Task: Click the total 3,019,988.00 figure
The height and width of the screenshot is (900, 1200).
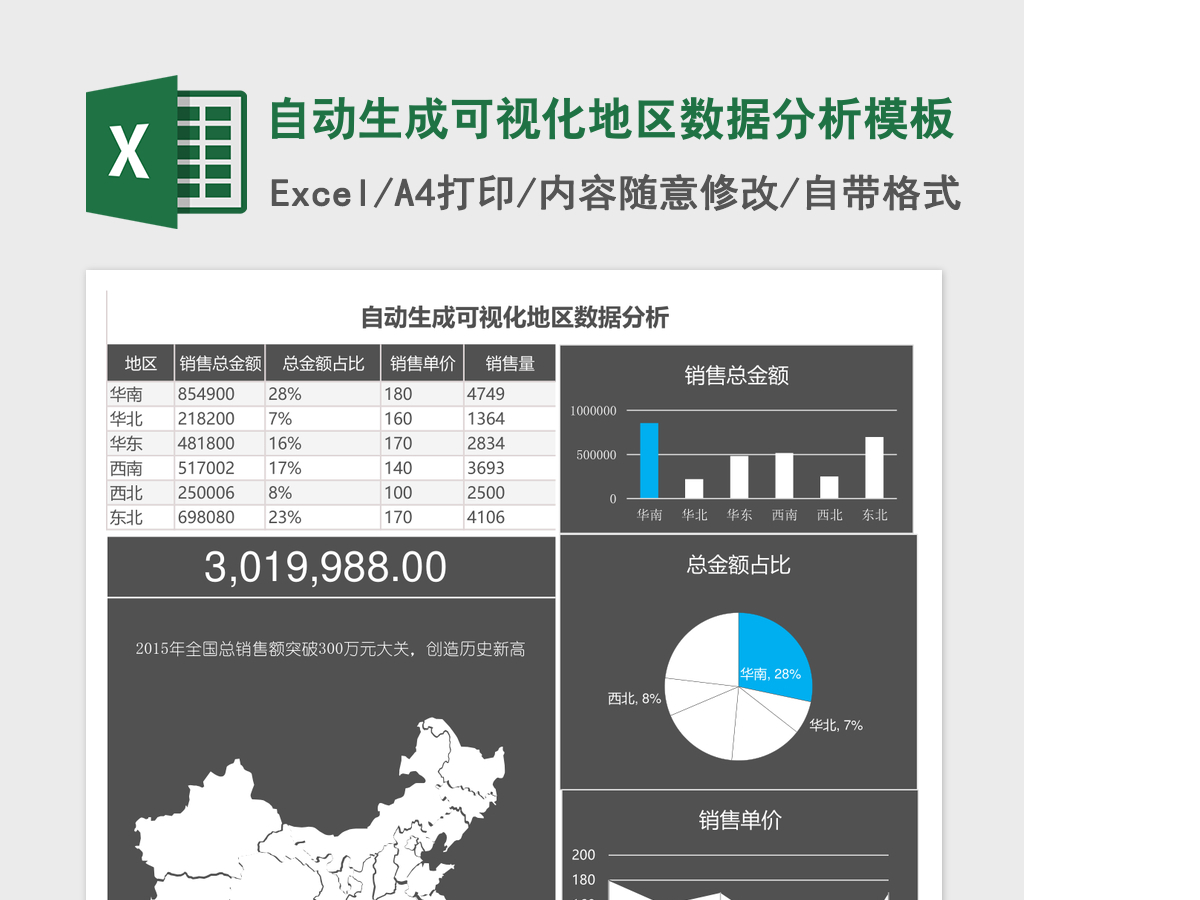Action: coord(326,567)
